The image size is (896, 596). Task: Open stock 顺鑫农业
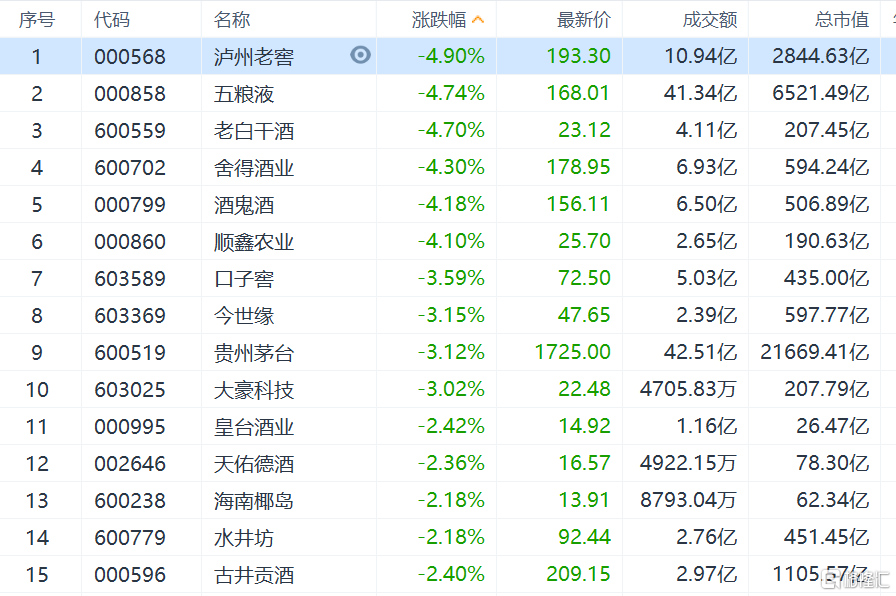[x=254, y=242]
